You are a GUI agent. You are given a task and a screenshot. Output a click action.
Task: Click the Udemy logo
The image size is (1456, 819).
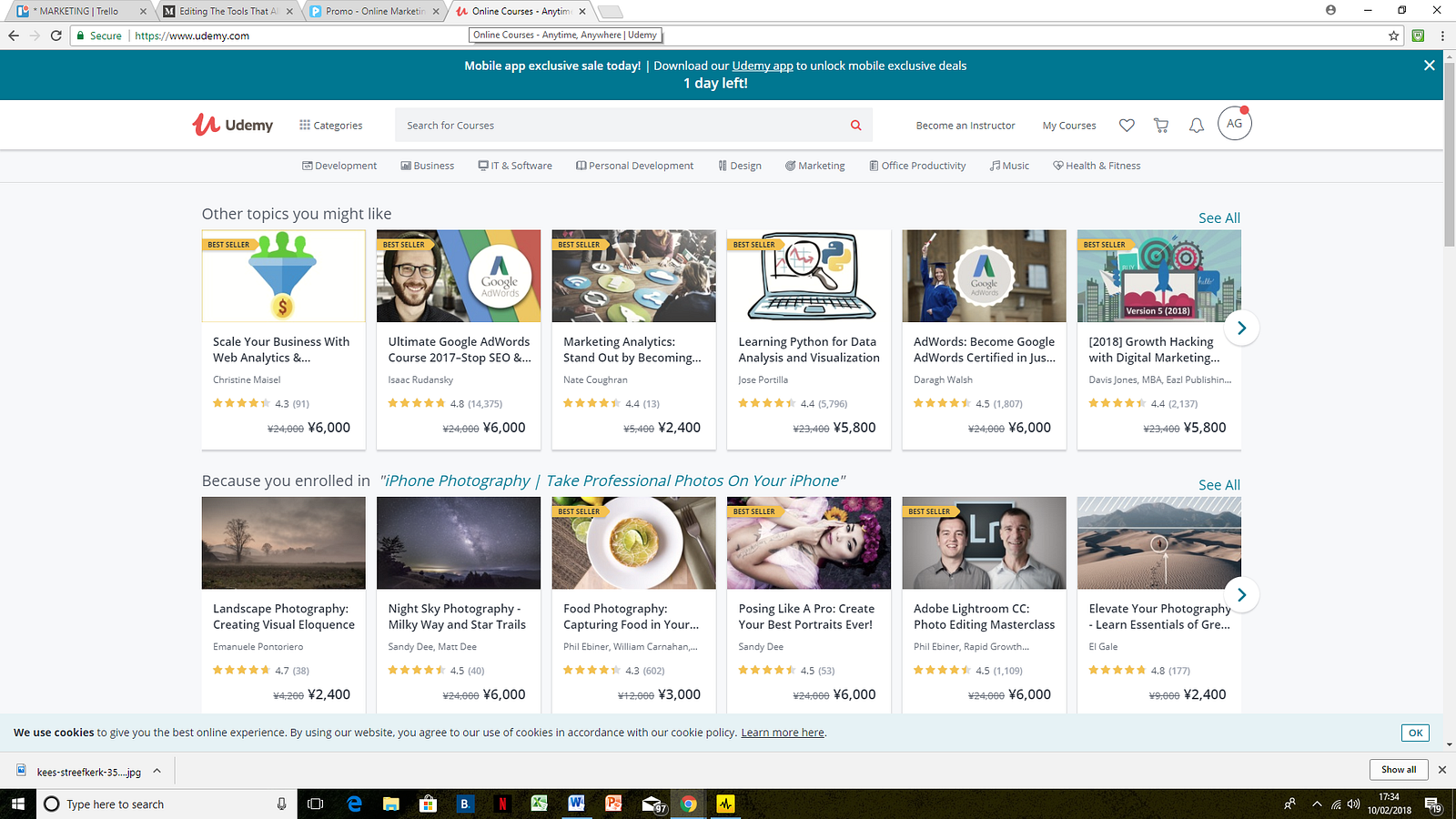233,125
